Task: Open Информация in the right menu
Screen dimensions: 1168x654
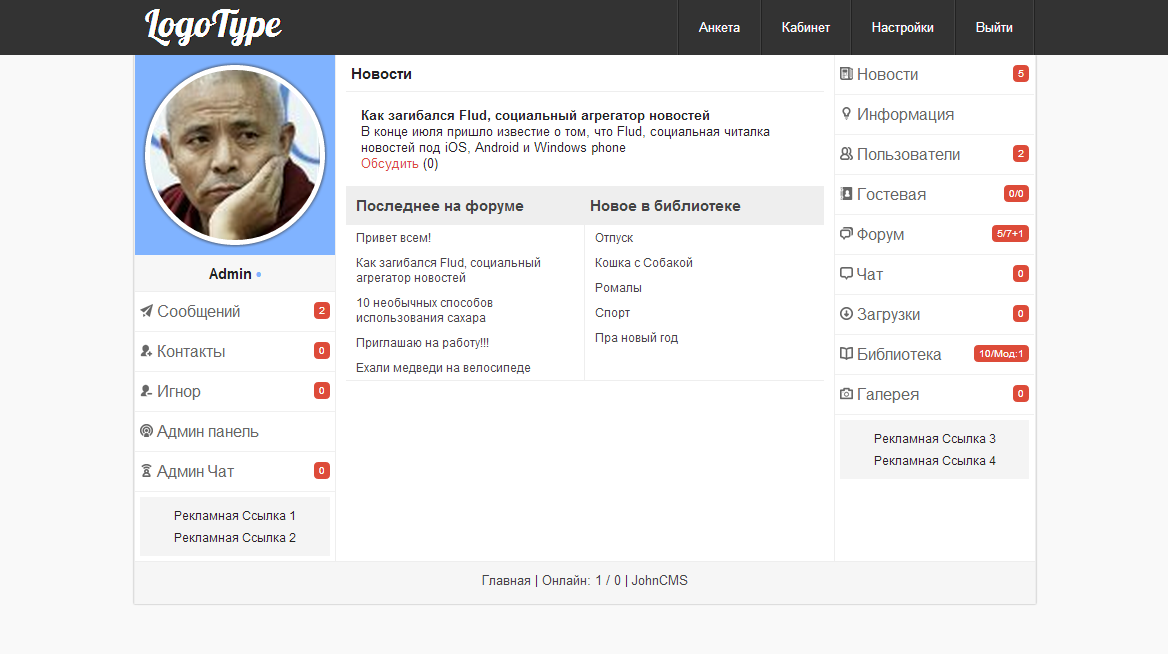Action: pos(935,115)
